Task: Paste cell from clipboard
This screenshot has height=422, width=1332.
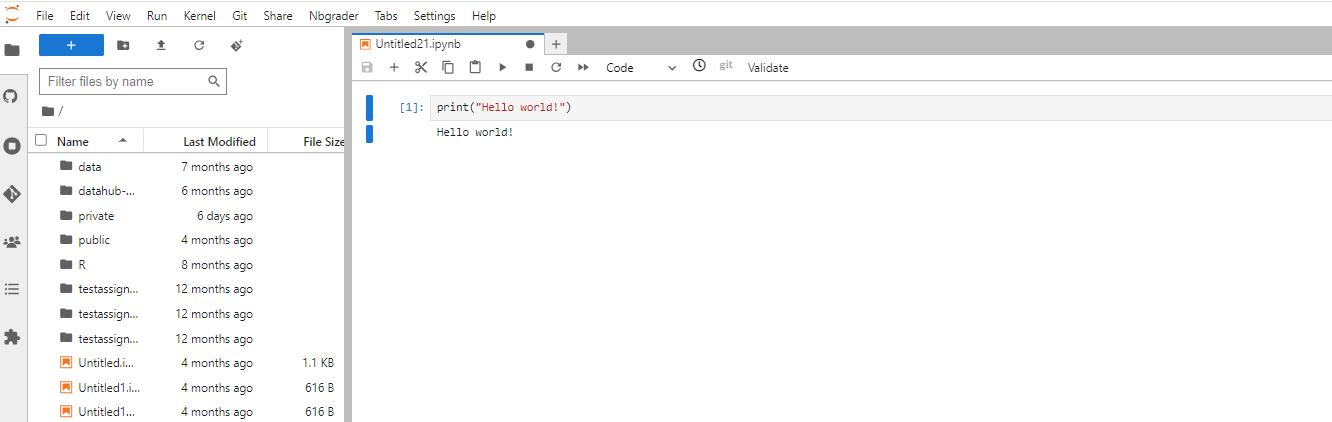Action: 475,67
